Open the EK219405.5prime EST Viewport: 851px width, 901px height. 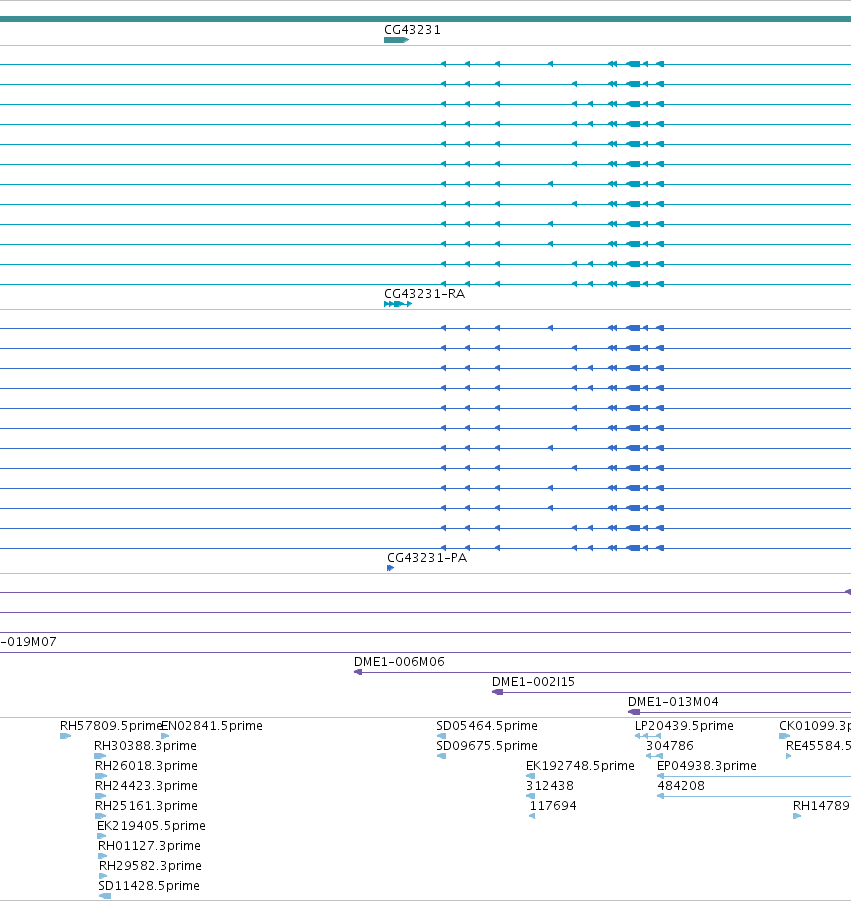point(151,826)
